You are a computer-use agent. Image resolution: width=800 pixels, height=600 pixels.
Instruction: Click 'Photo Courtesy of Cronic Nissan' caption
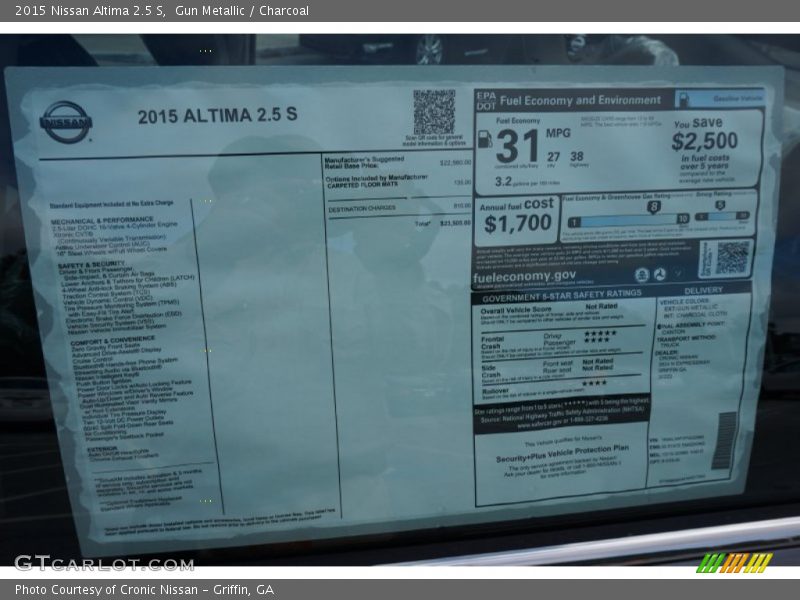[x=106, y=589]
